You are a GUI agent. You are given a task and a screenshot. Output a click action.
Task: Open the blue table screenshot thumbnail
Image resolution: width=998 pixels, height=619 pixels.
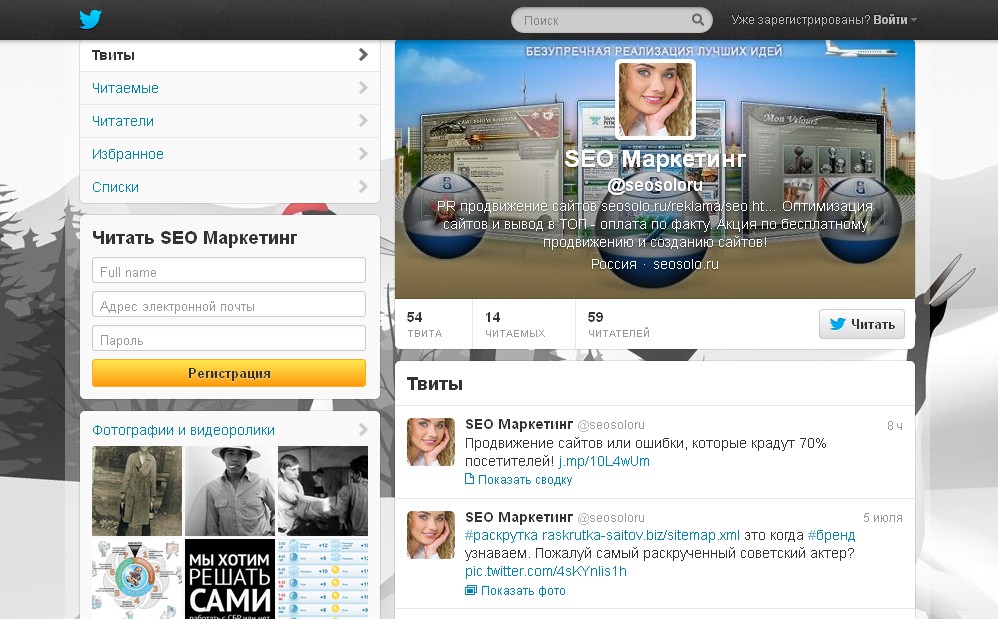[x=323, y=579]
